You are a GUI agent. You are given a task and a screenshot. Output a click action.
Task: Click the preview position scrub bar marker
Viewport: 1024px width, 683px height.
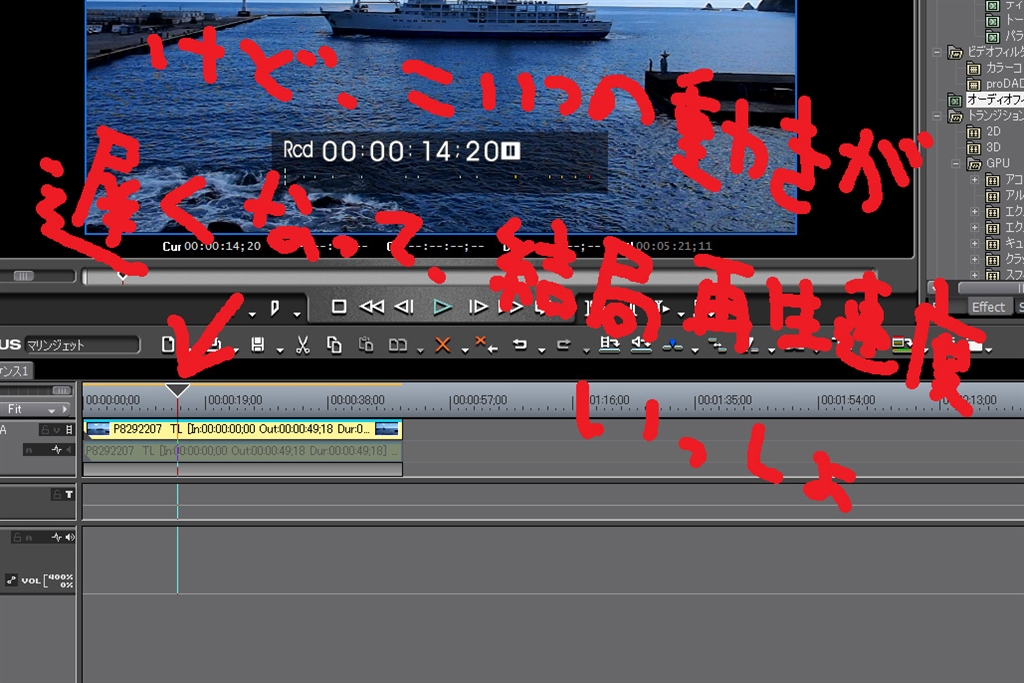tap(122, 276)
